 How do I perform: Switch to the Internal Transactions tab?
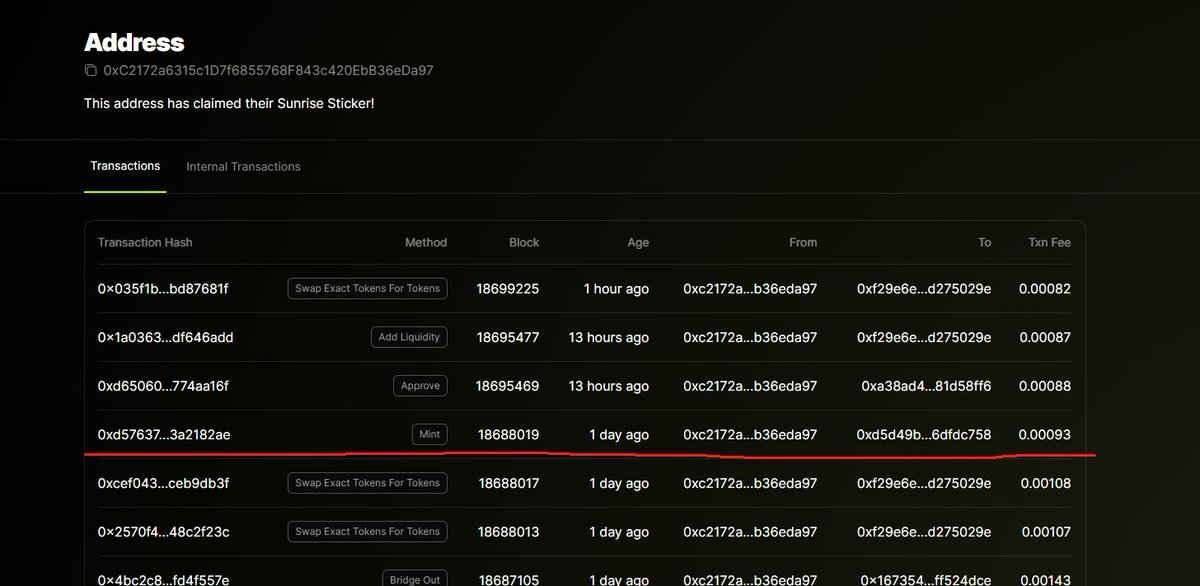coord(243,166)
